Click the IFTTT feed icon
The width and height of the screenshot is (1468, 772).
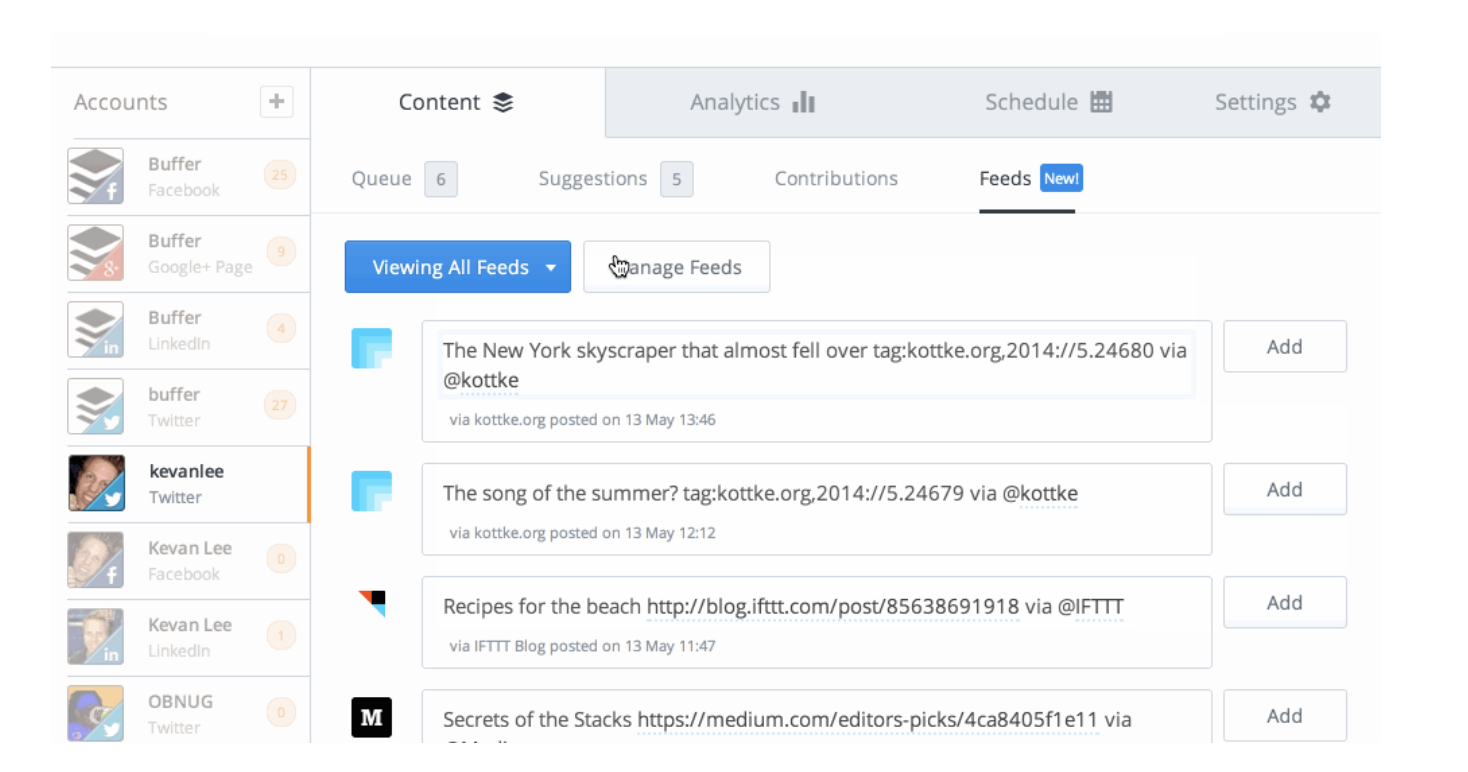click(x=372, y=603)
